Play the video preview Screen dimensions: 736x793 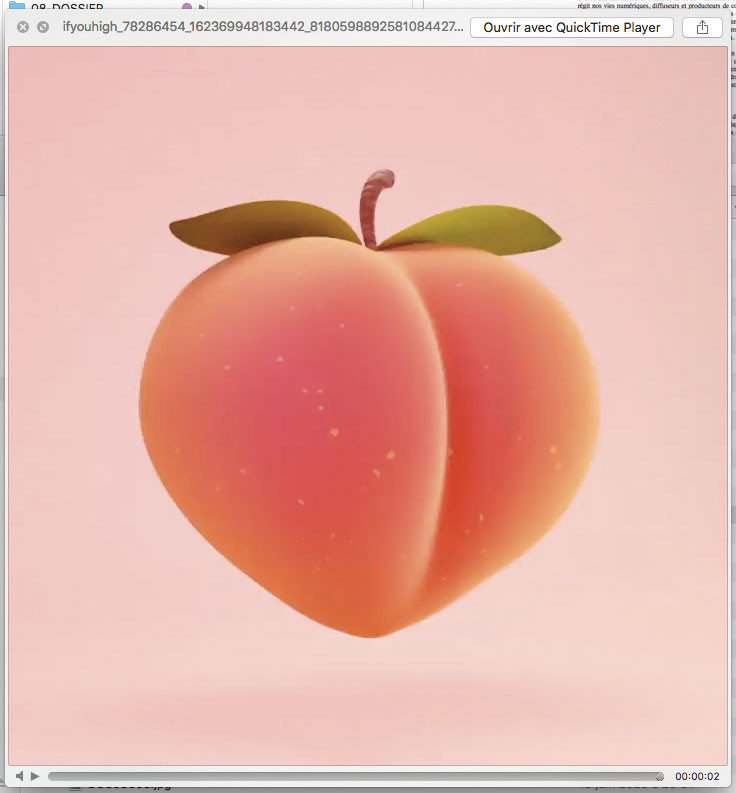[x=35, y=776]
